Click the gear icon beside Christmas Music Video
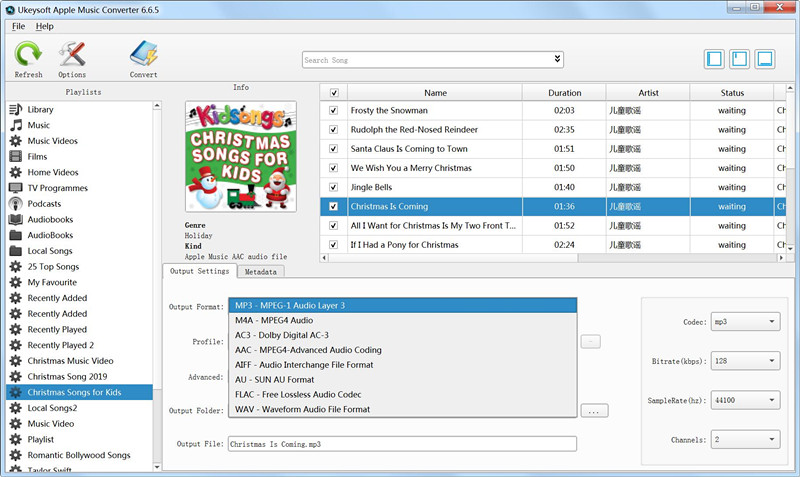This screenshot has height=477, width=800. (16, 361)
